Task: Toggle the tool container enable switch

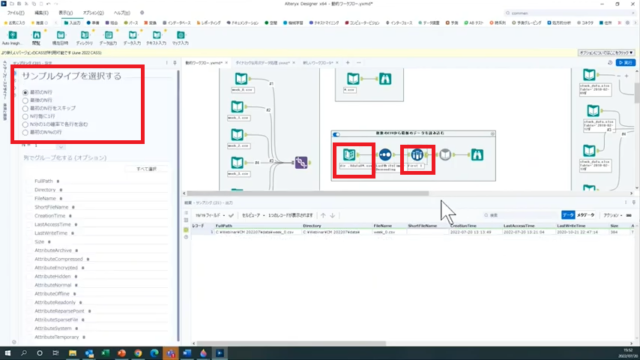Action: coord(336,134)
